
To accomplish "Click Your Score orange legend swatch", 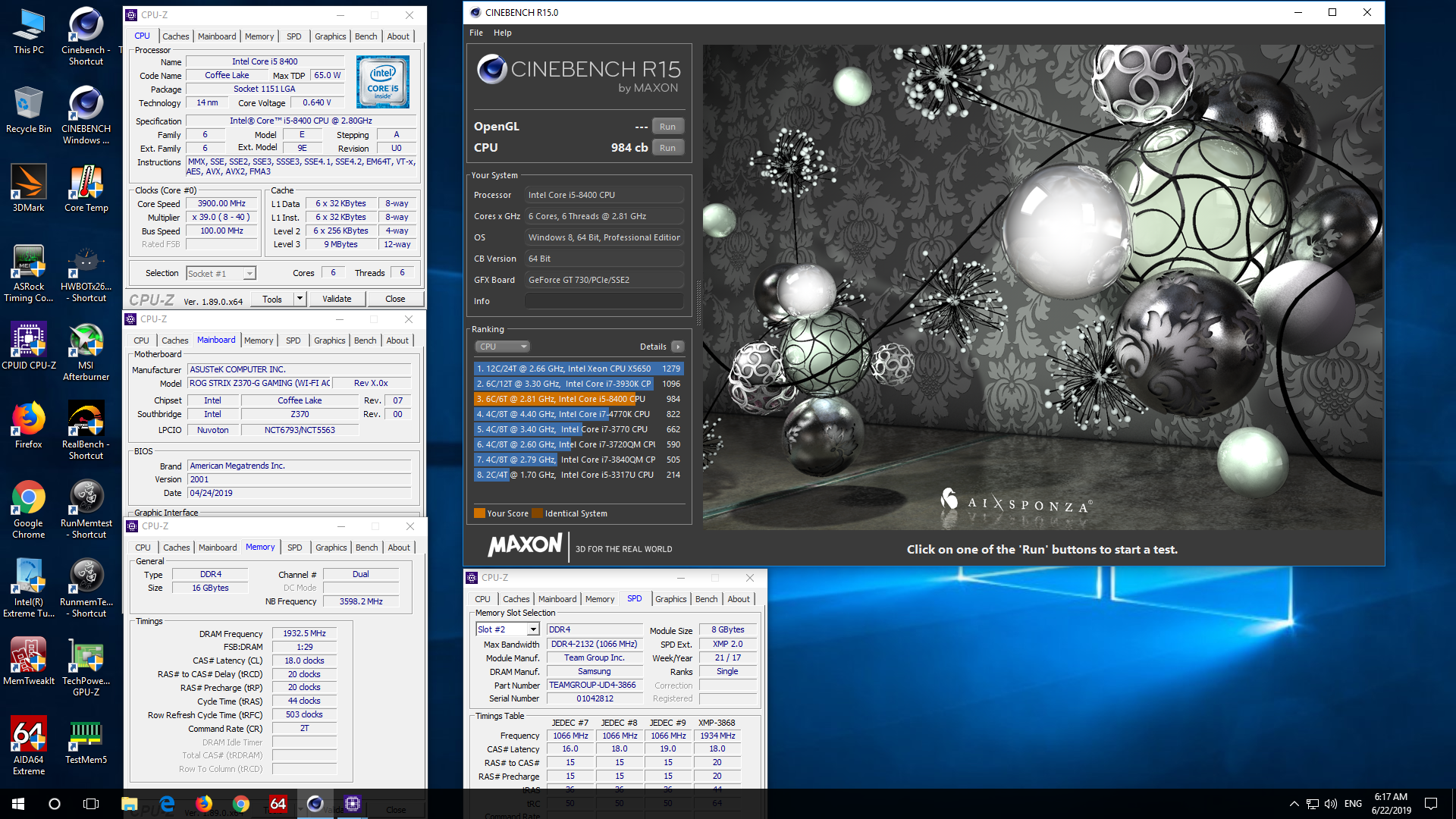I will tap(479, 513).
